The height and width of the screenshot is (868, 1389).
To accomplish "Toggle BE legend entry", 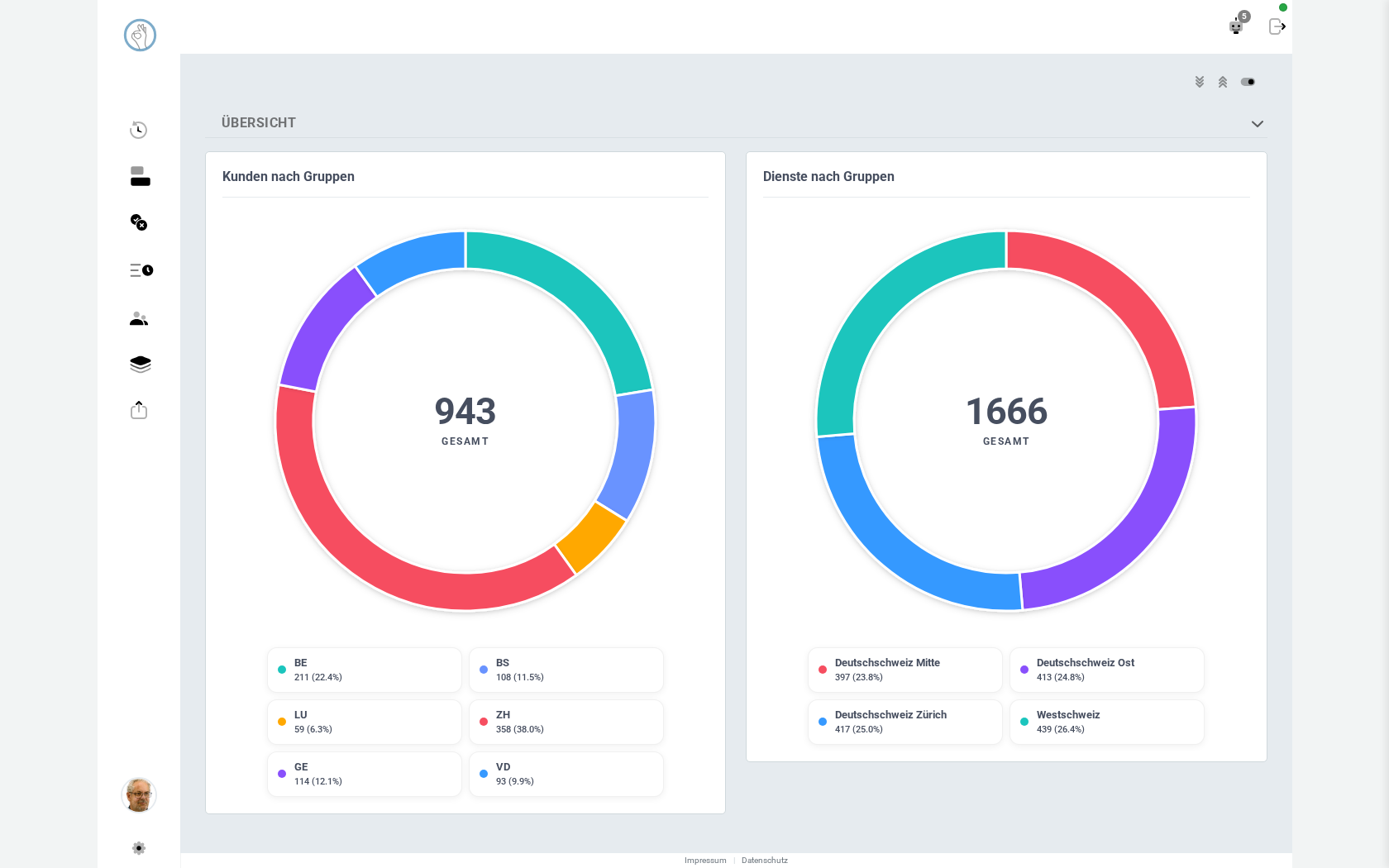I will pos(365,670).
